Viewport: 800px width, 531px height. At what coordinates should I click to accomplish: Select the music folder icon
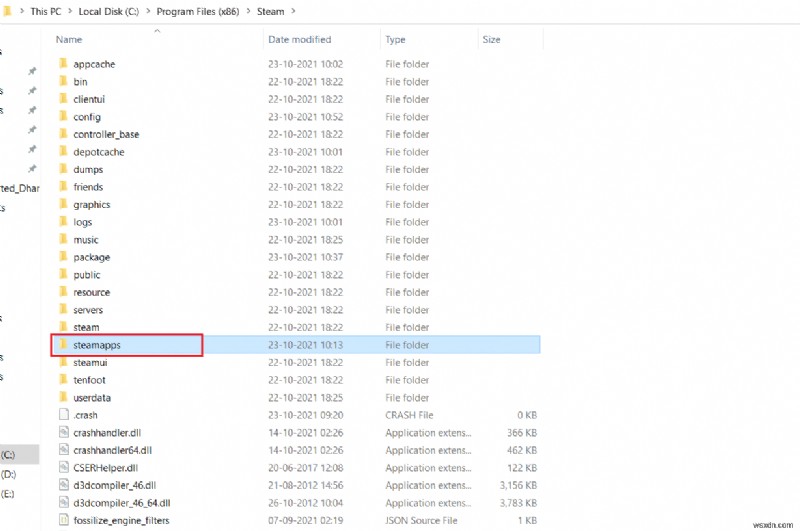pos(63,239)
